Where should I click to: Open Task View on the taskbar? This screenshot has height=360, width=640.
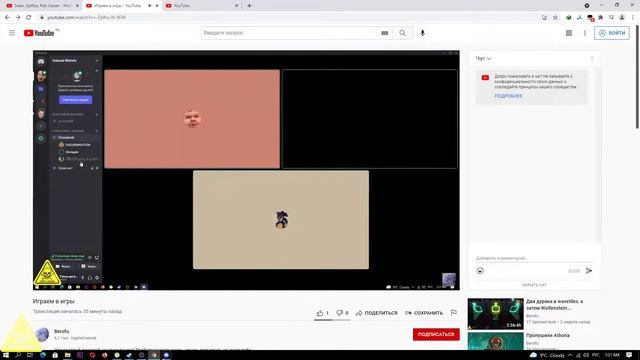point(30,355)
